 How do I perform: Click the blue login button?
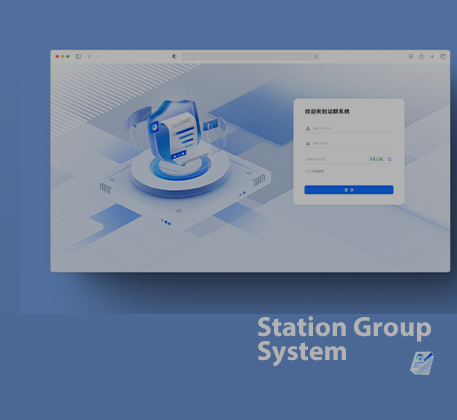tap(349, 190)
